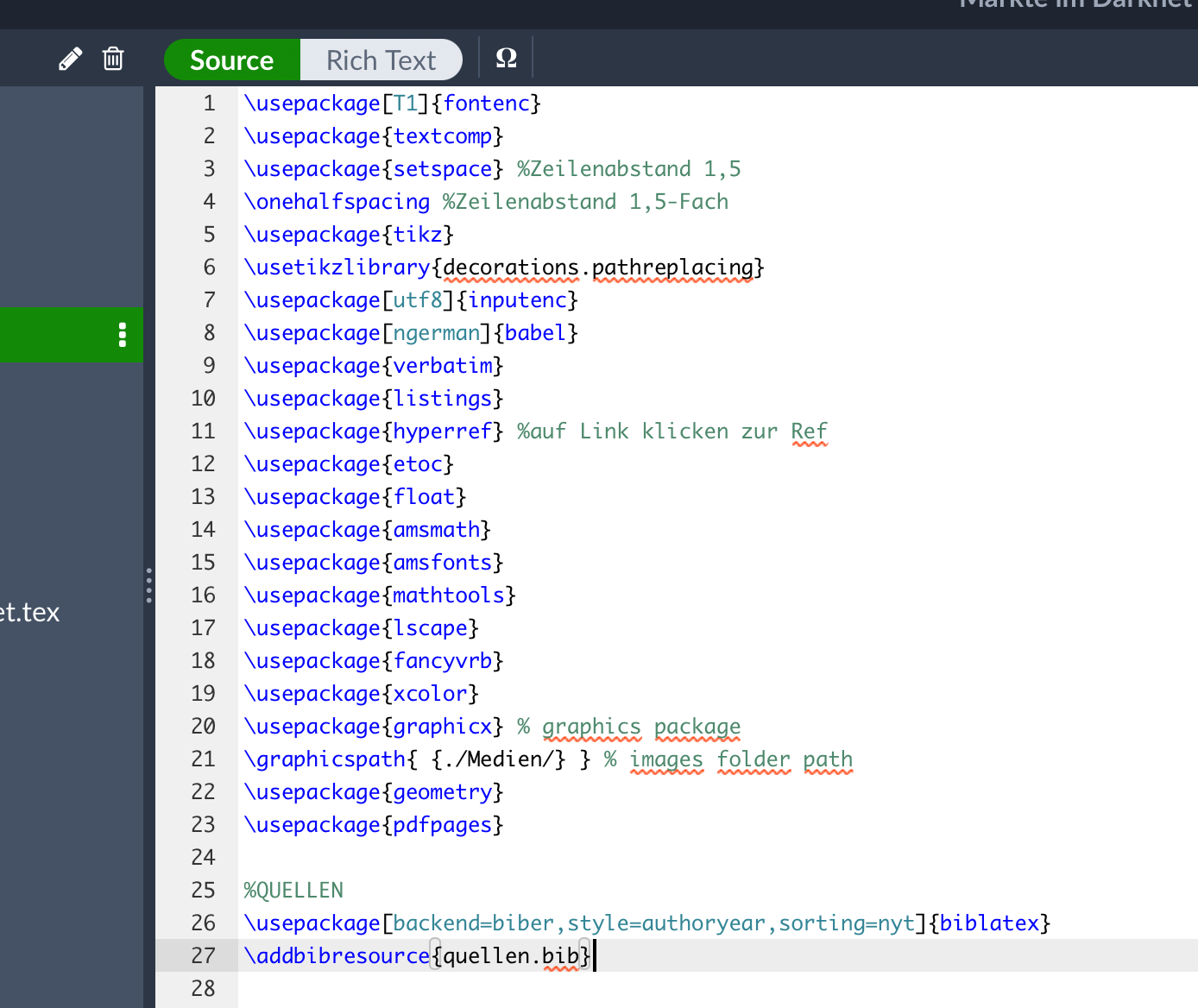Switch to Source editor mode
Screen dimensions: 1198x1008
tap(231, 60)
